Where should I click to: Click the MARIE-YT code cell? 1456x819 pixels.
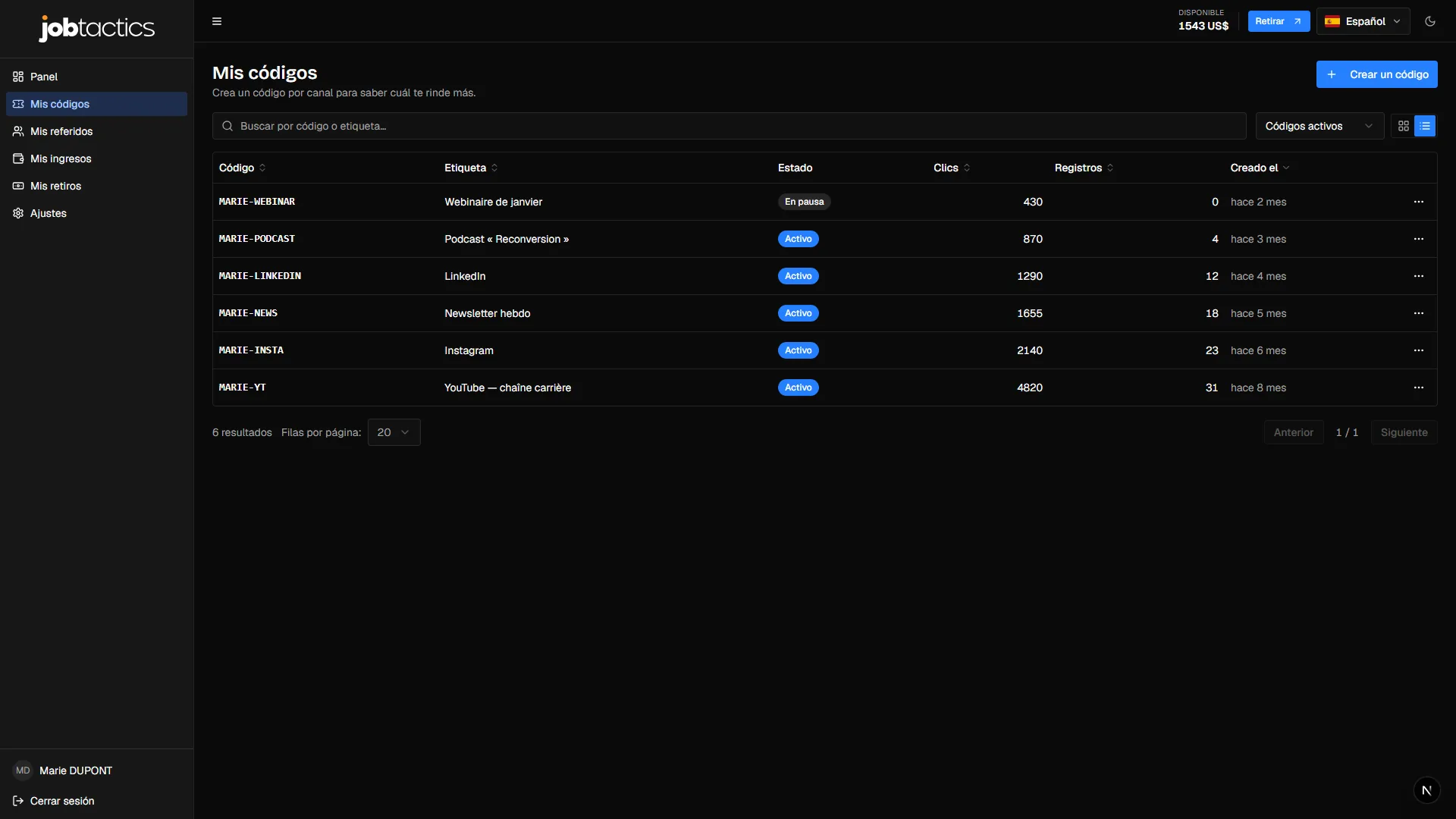point(243,388)
